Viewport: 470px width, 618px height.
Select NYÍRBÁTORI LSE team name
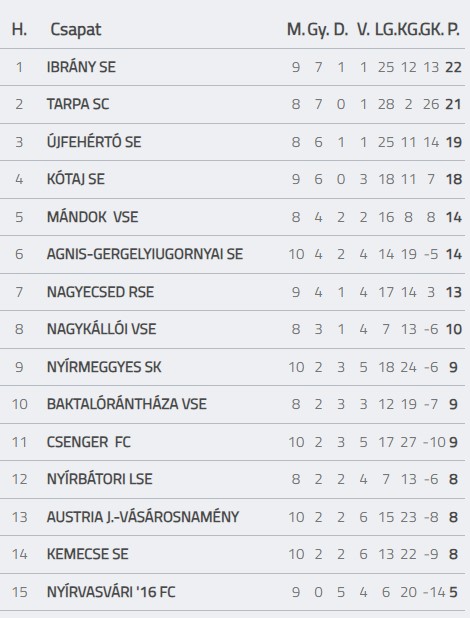99,479
